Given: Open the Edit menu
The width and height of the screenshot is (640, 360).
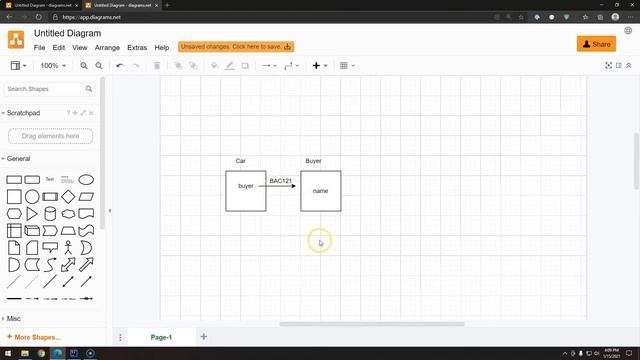Looking at the screenshot, I should pos(59,48).
